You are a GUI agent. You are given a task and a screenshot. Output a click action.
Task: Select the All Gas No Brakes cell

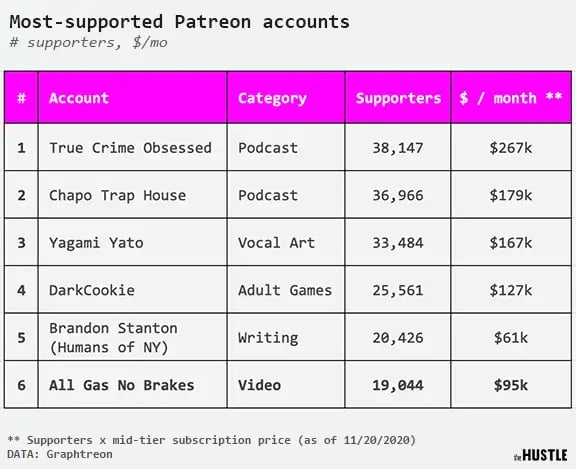click(x=133, y=385)
